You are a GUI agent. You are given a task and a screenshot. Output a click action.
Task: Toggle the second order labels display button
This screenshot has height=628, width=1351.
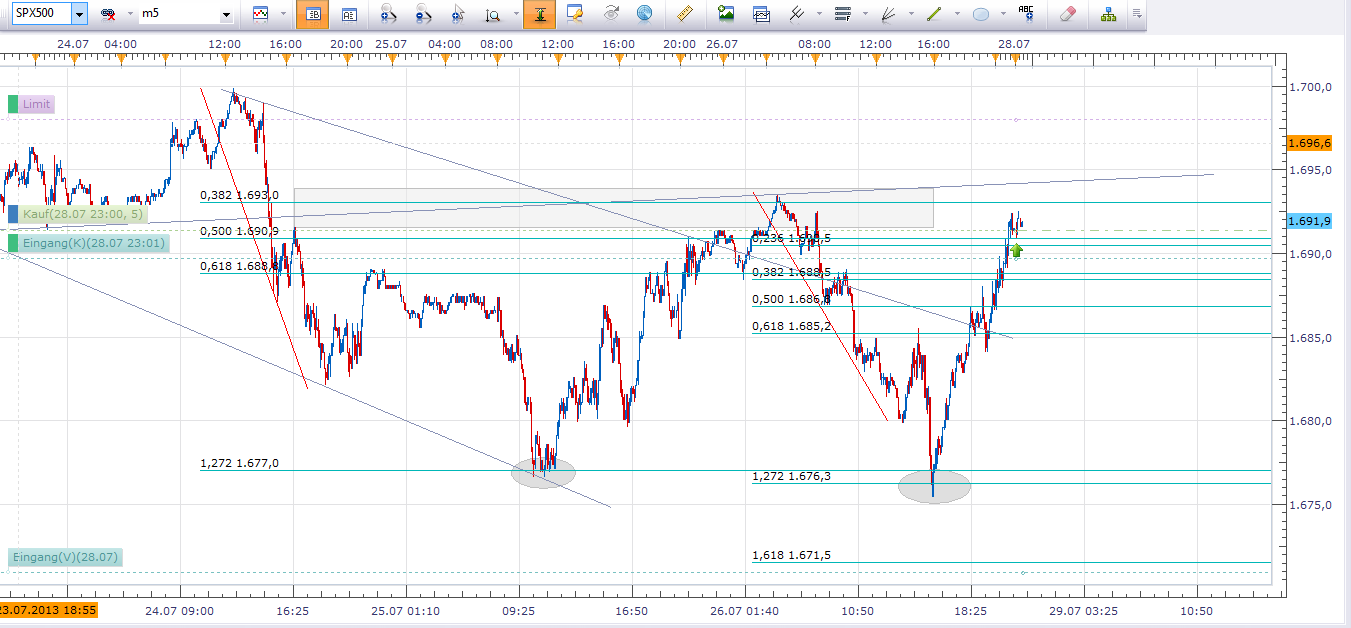(348, 15)
